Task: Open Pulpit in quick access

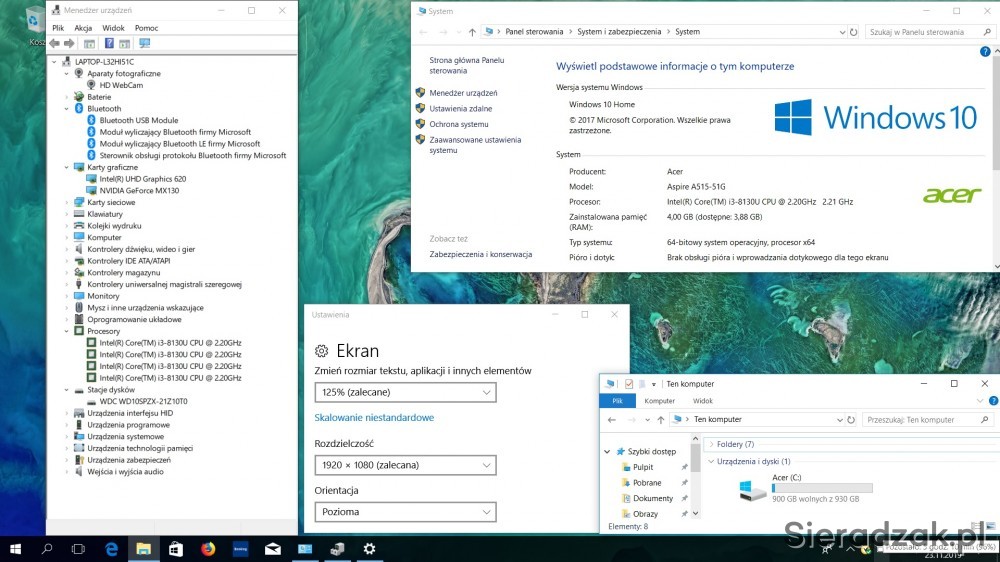Action: 643,467
